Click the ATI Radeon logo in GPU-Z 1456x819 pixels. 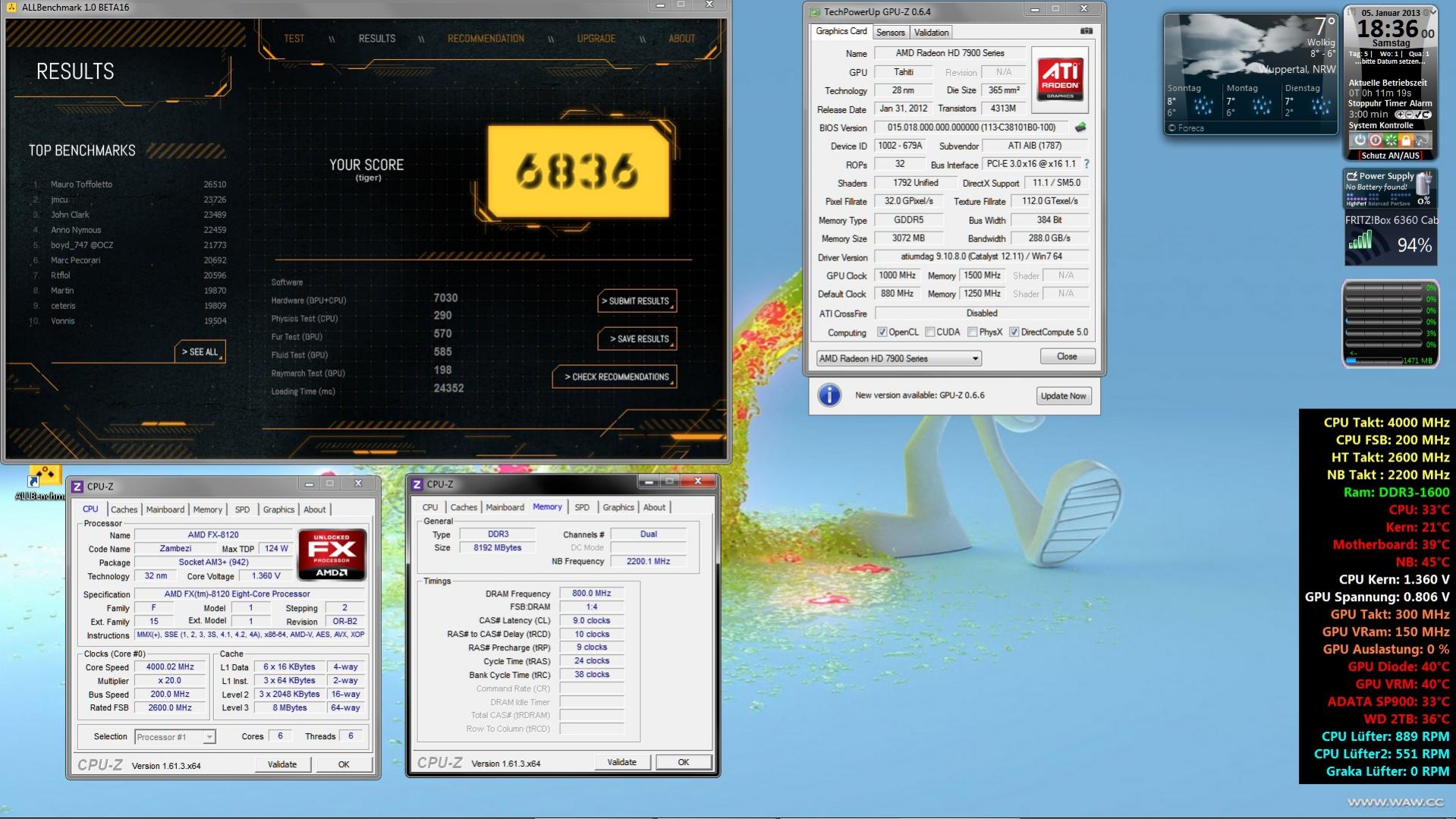click(x=1060, y=80)
